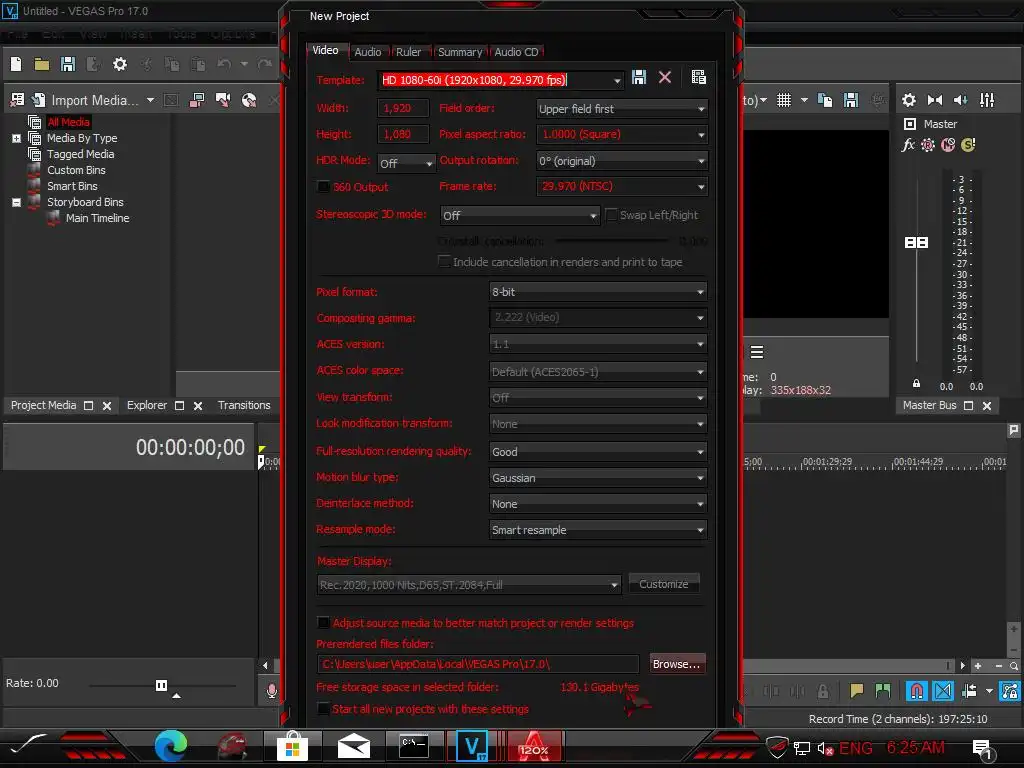
Task: Select Smart Bins in media tree
Action: click(72, 186)
